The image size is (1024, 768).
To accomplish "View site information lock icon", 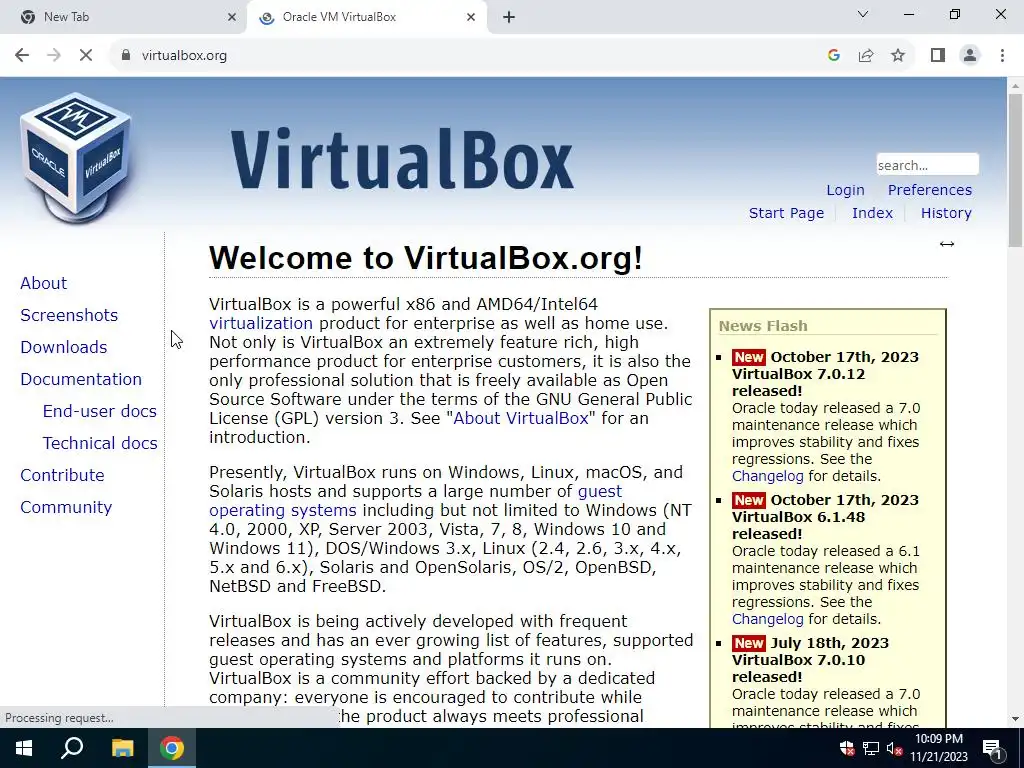I will (125, 56).
